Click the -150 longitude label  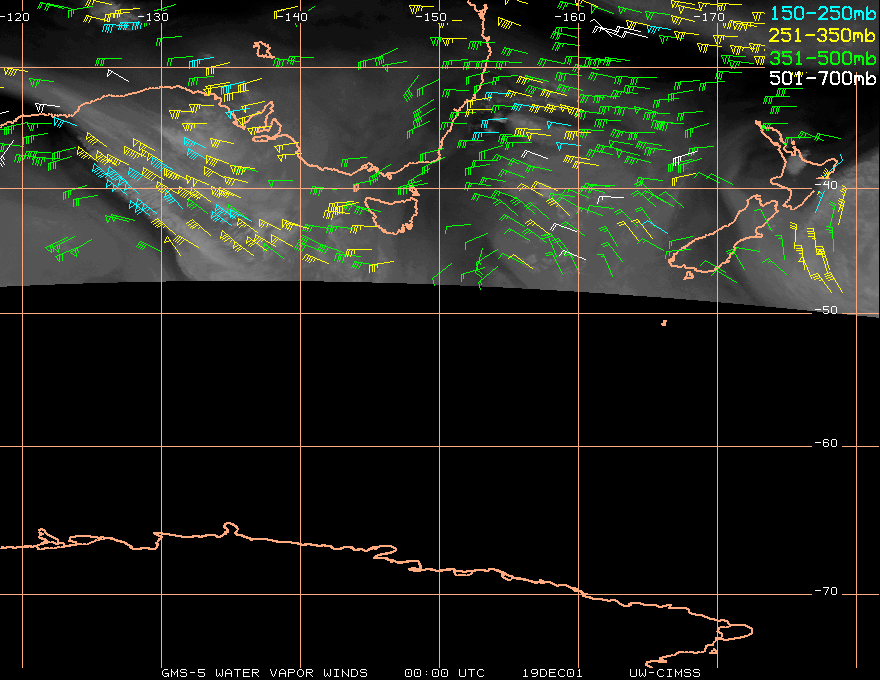(431, 17)
